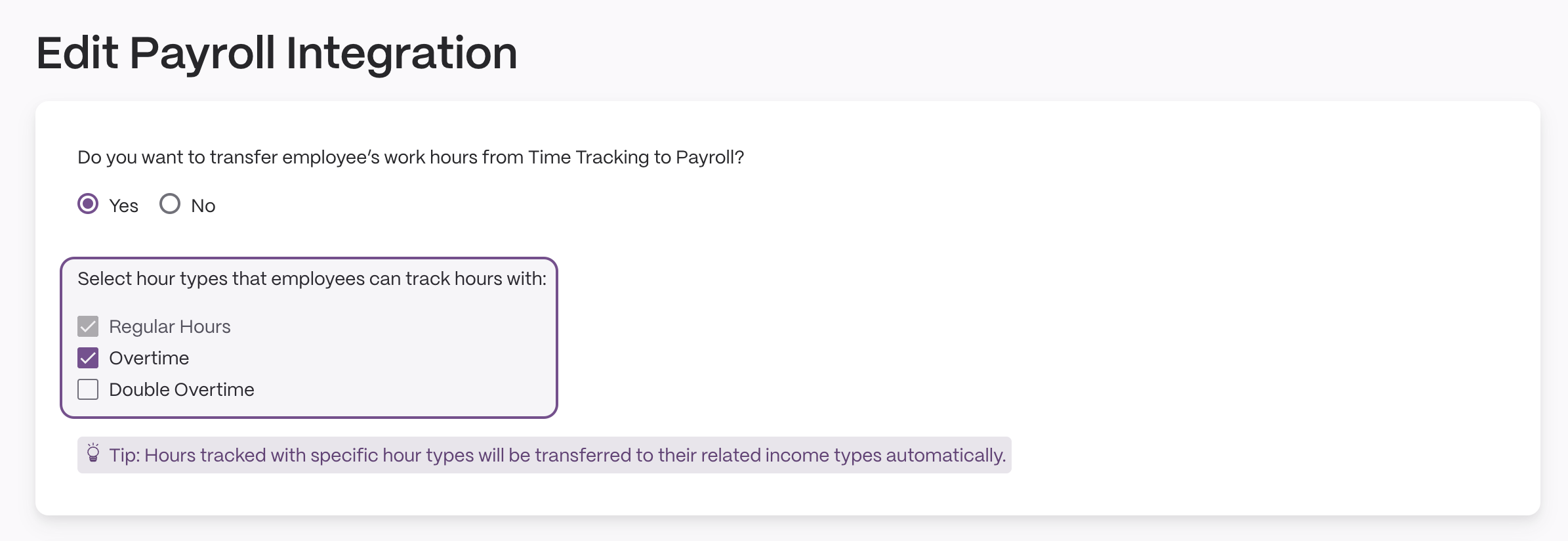Click the Yes option label
Screen dimensions: 1568x541
point(123,206)
